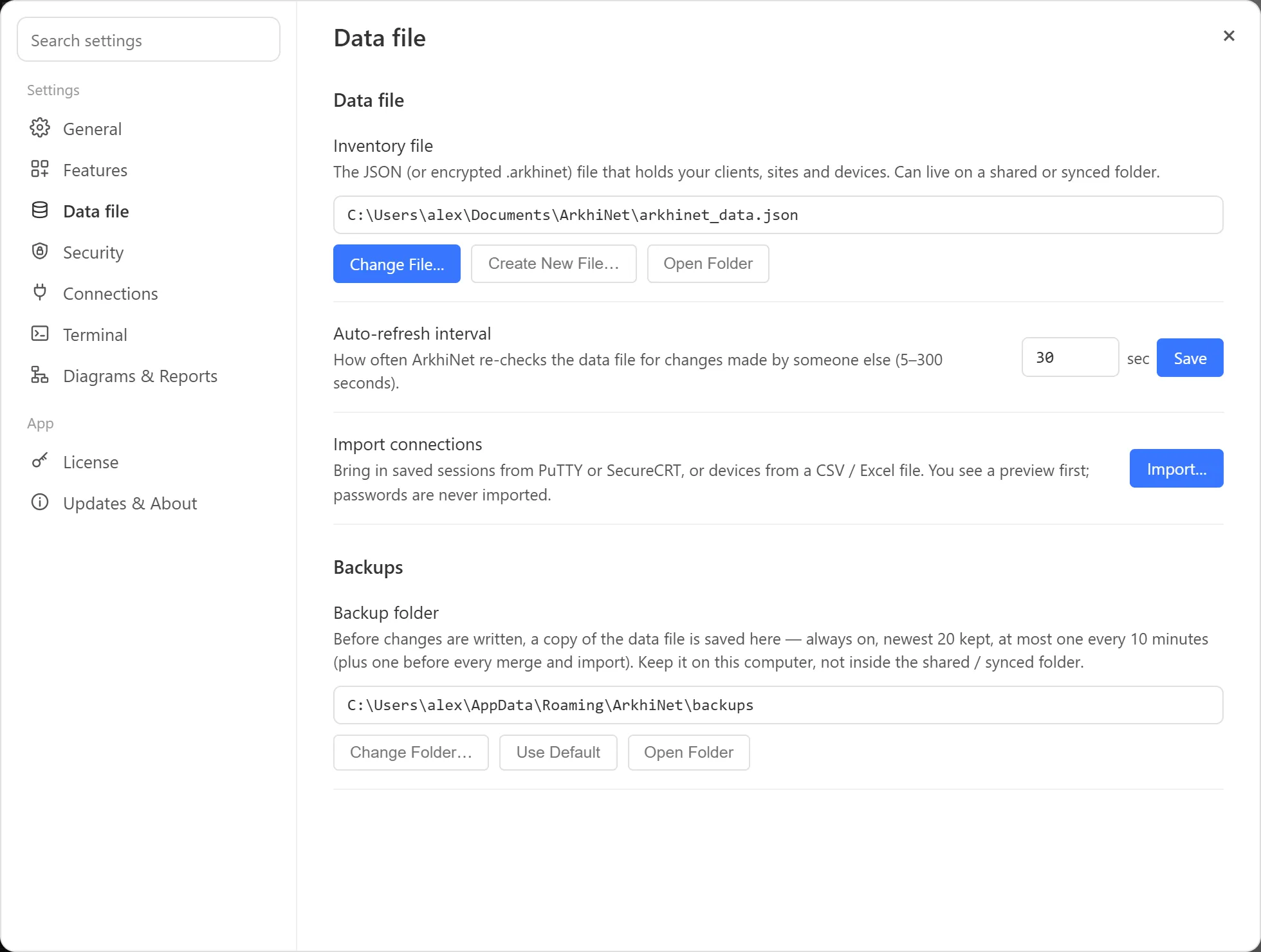Open Updates & About page
Image resolution: width=1261 pixels, height=952 pixels.
click(x=149, y=503)
